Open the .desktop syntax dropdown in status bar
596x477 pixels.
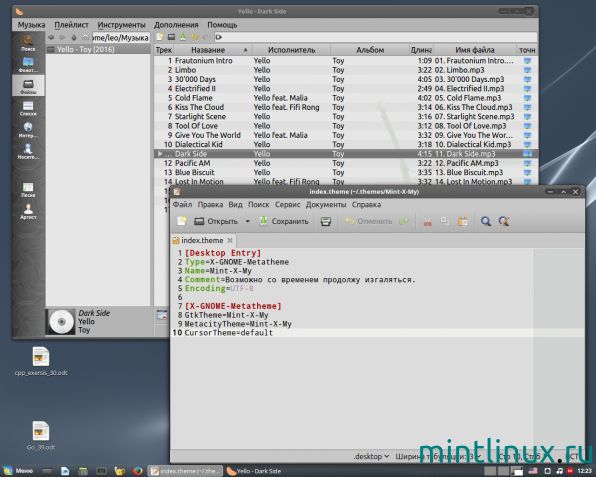pos(371,456)
